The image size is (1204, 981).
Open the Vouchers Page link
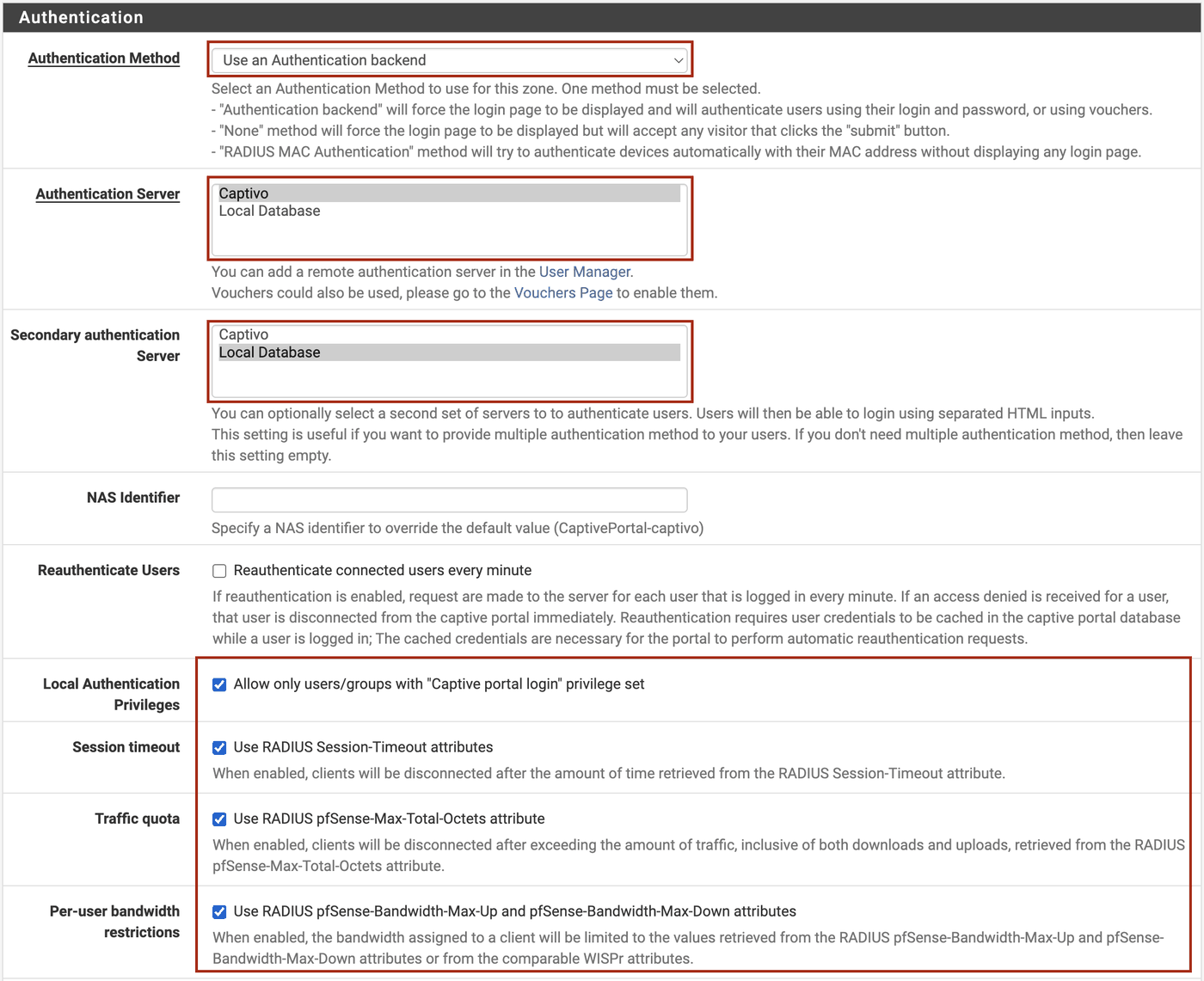point(563,293)
